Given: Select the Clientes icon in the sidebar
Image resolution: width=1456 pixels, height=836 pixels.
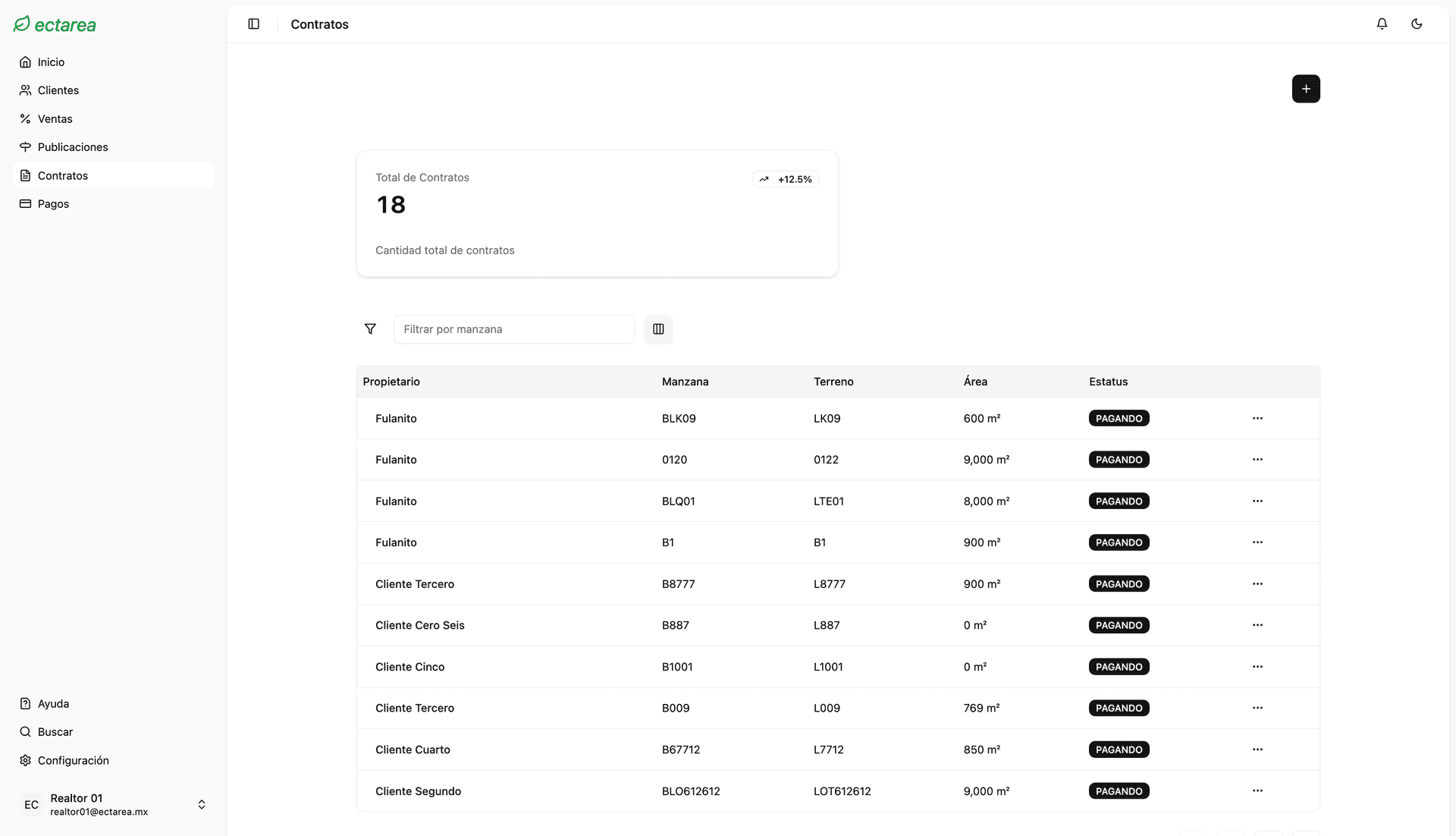Looking at the screenshot, I should (x=26, y=90).
